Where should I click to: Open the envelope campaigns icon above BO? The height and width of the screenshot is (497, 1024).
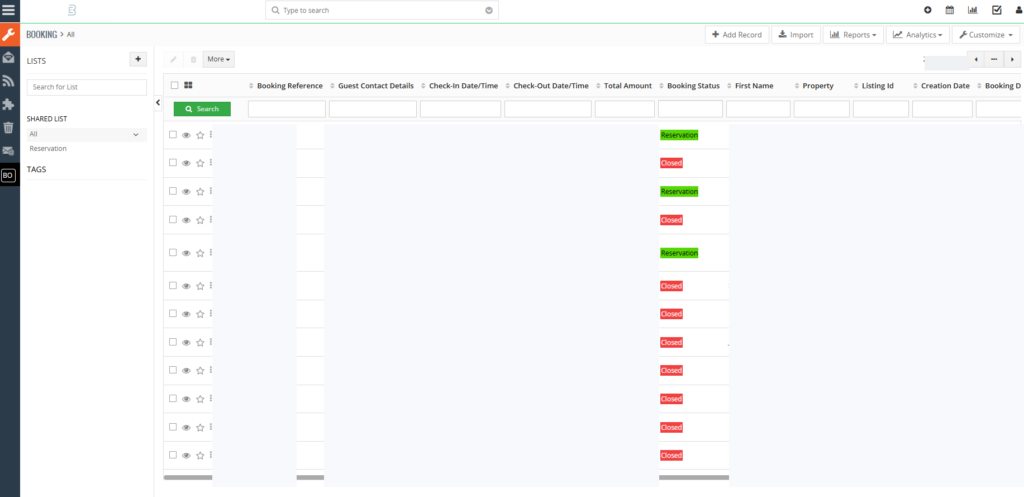click(8, 151)
